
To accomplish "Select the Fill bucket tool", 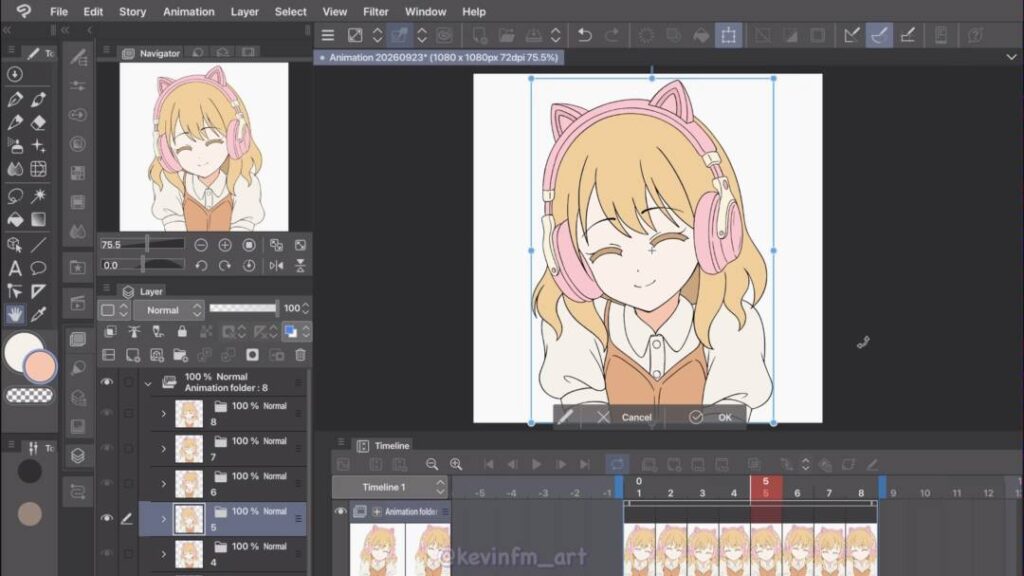I will [15, 220].
